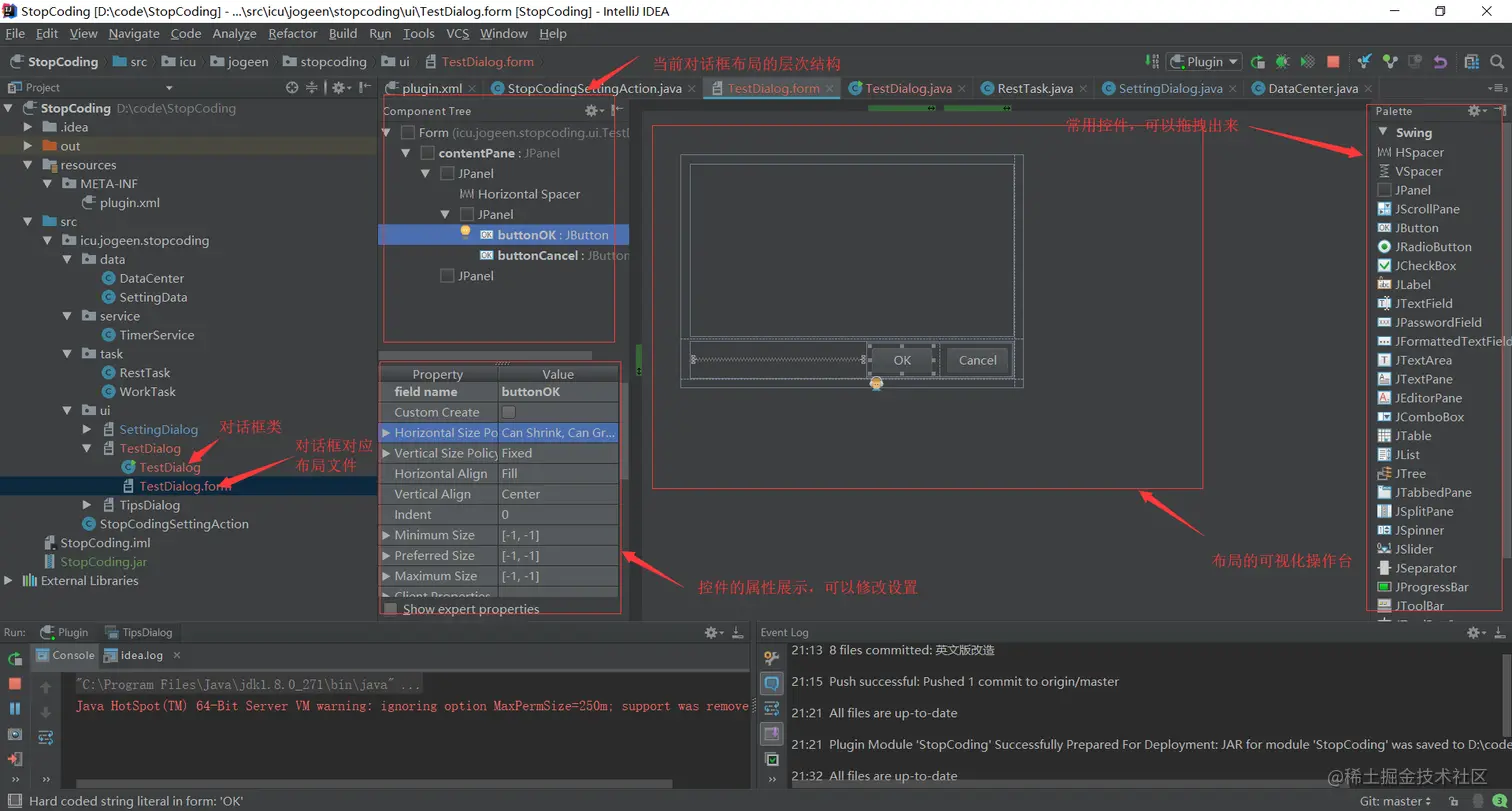
Task: Expand the TipsDialog node
Action: coord(88,505)
